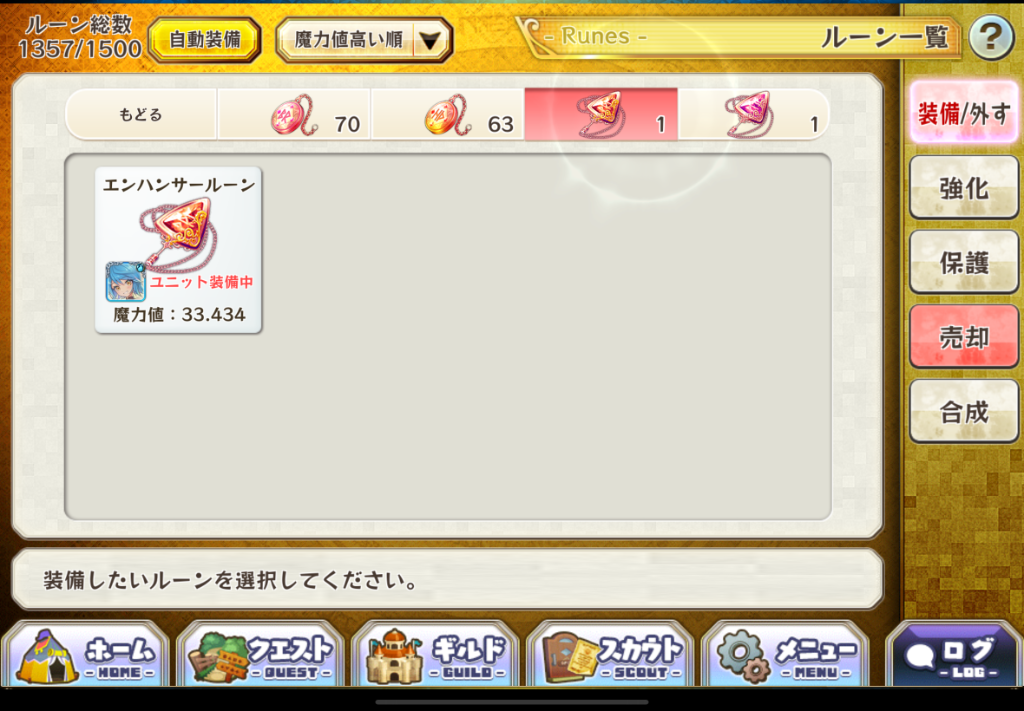Expand sort options via black arrow
This screenshot has height=711, width=1024.
[x=430, y=41]
